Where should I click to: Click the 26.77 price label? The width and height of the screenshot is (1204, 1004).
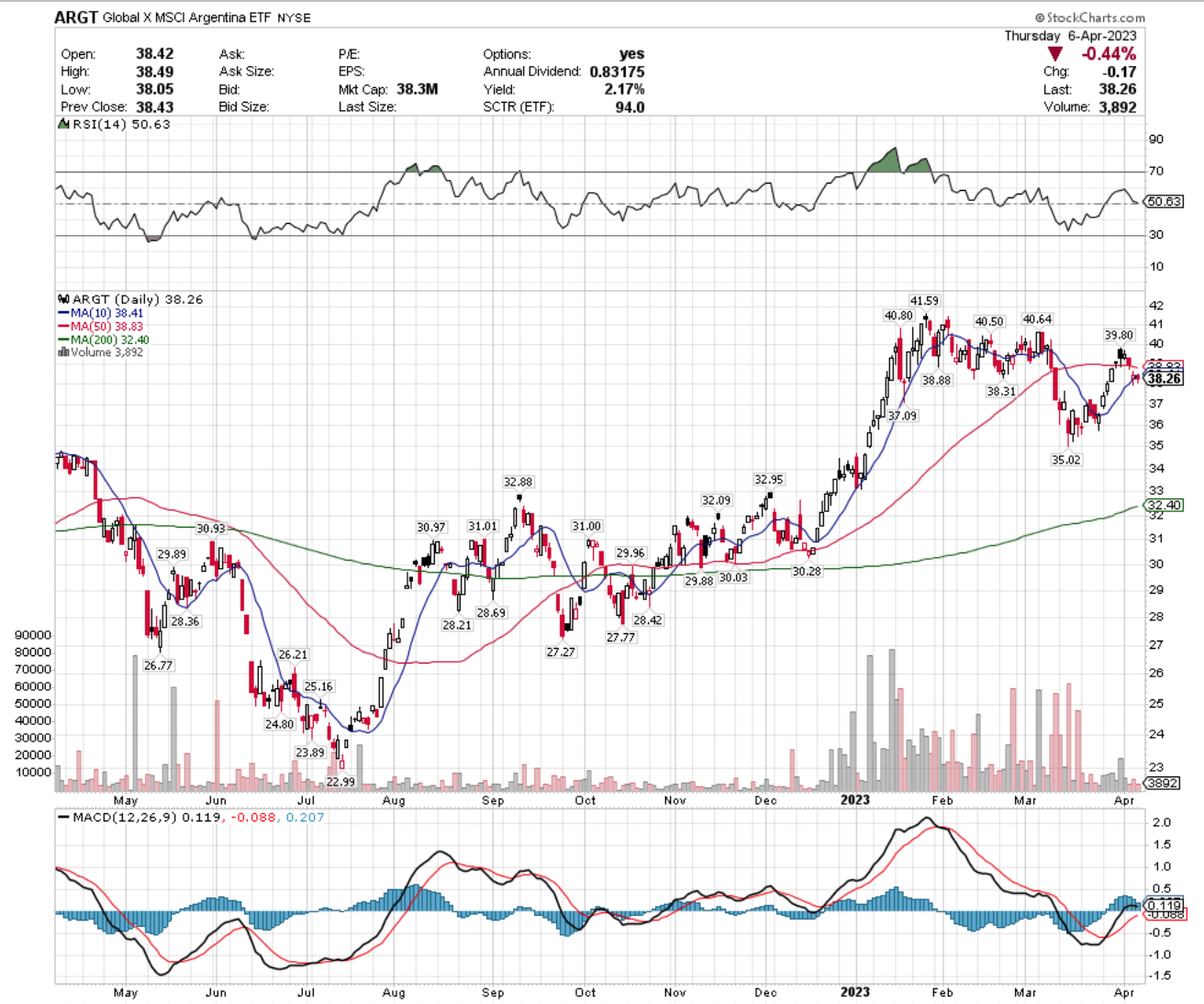[x=158, y=665]
